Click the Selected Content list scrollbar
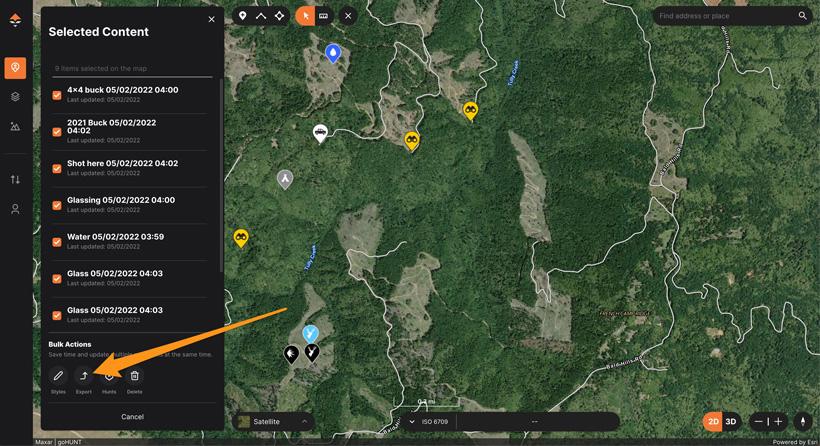This screenshot has width=820, height=446. (x=221, y=175)
